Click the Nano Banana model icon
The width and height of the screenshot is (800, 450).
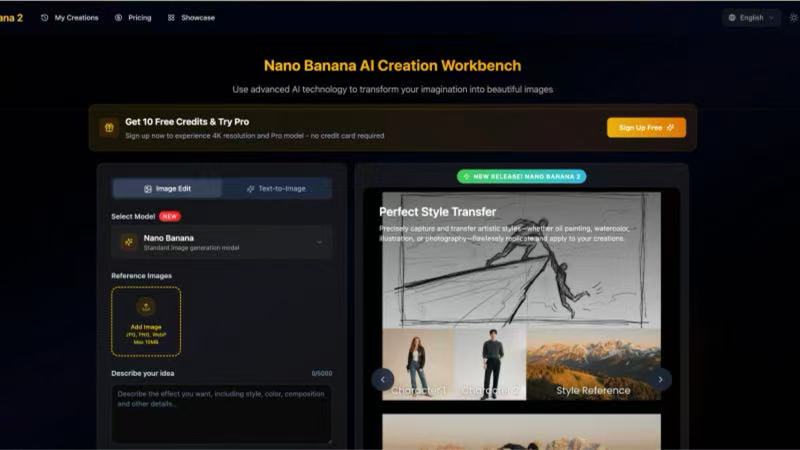pos(128,242)
